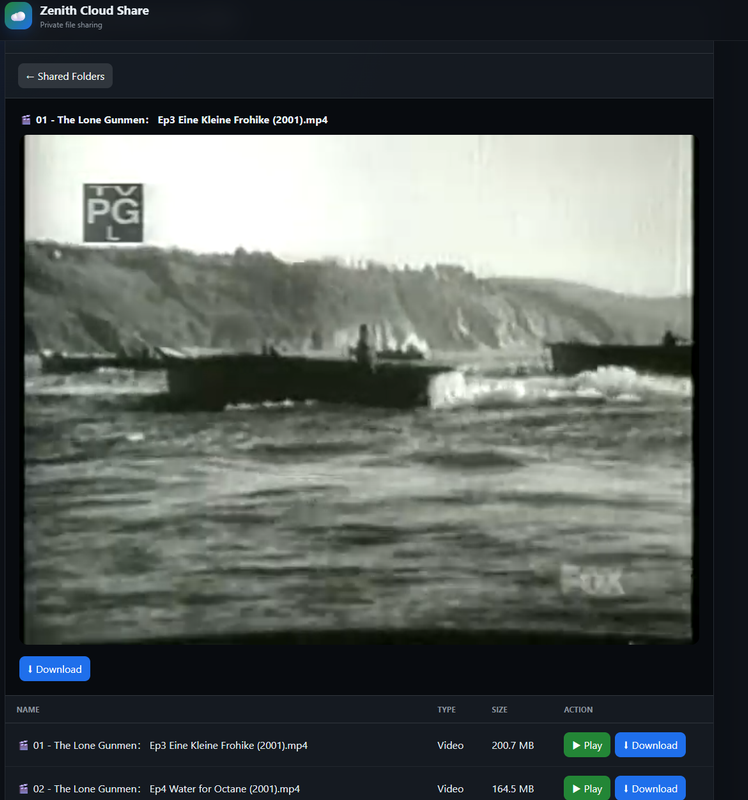
Task: Click film icon beside the player title
Action: (x=26, y=120)
